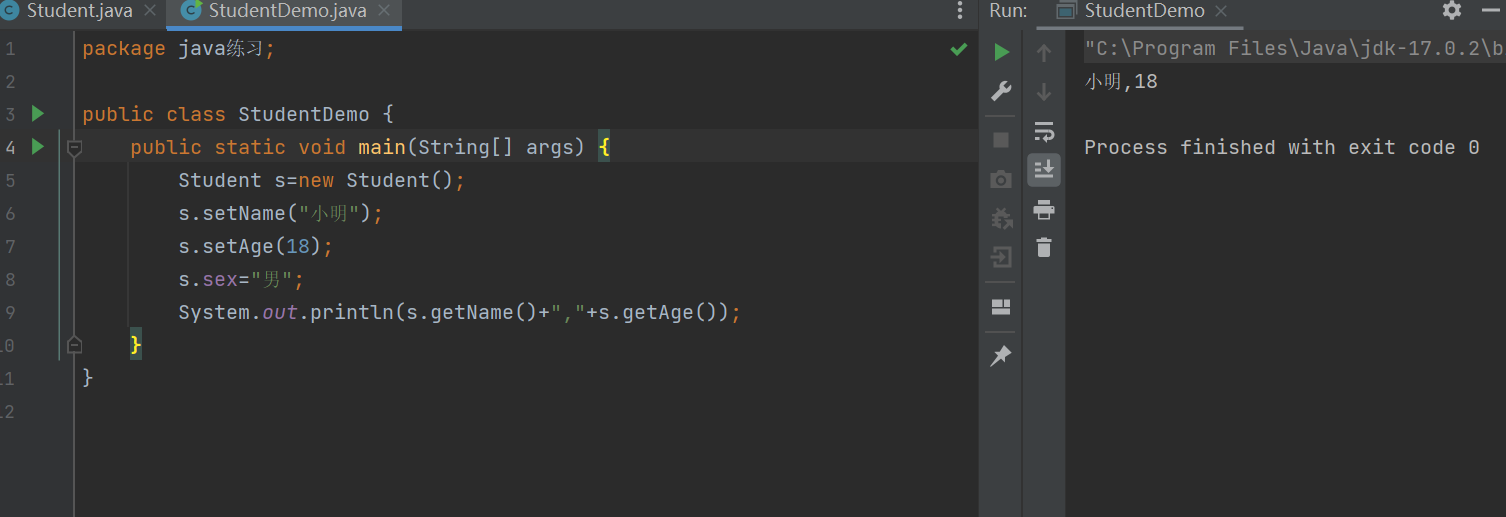Click Down the Stack Trace arrow
The width and height of the screenshot is (1506, 517).
pos(1044,91)
